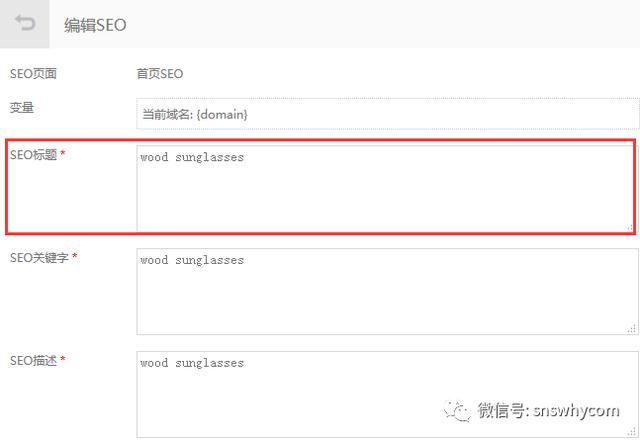640x440 pixels.
Task: Click the SEO描述 textarea resize grip
Action: point(632,433)
